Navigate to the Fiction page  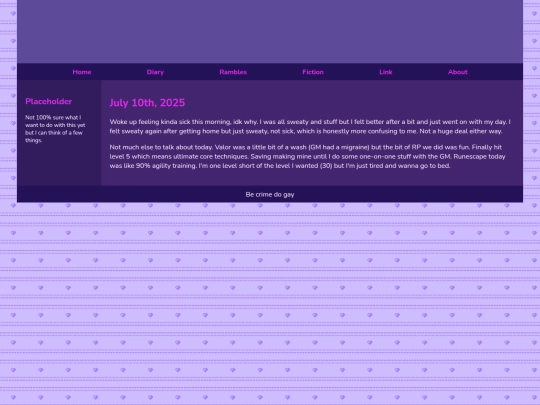[x=313, y=72]
